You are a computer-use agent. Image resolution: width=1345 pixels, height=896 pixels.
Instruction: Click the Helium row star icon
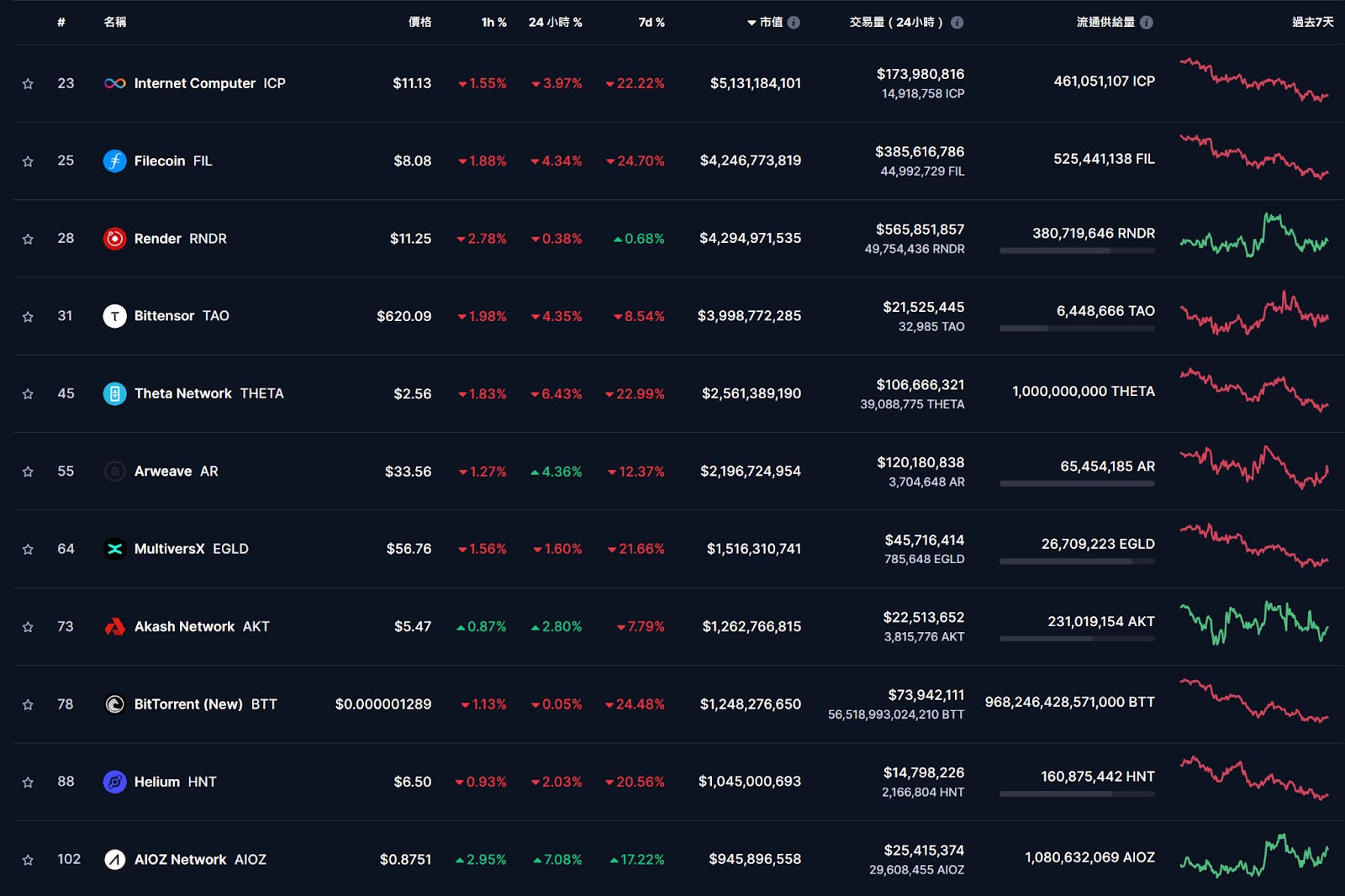tap(28, 782)
